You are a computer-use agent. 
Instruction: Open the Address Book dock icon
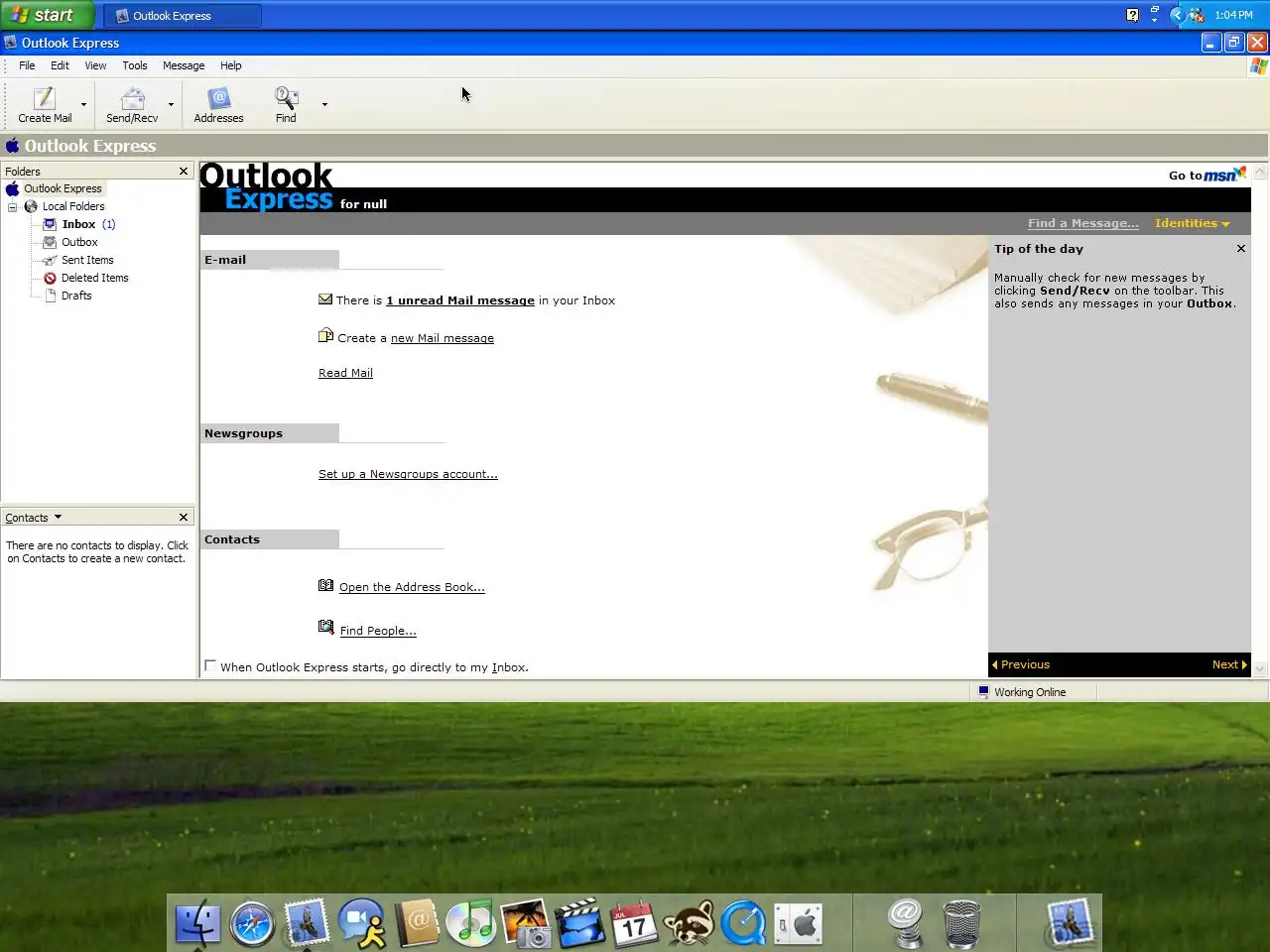click(417, 923)
